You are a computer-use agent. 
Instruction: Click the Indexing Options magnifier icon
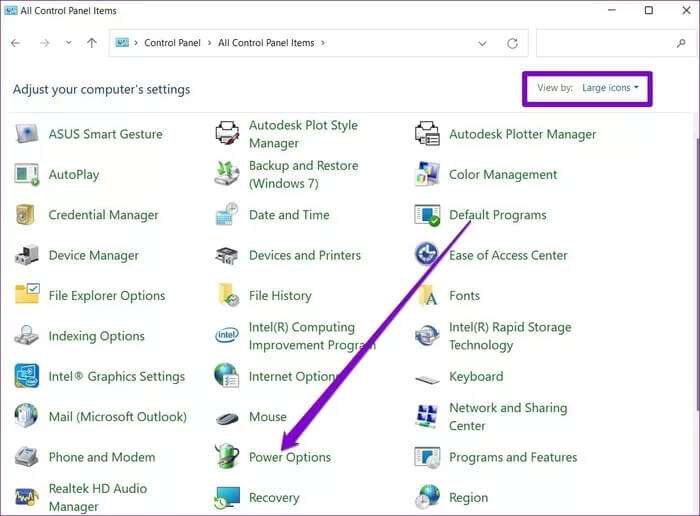26,335
